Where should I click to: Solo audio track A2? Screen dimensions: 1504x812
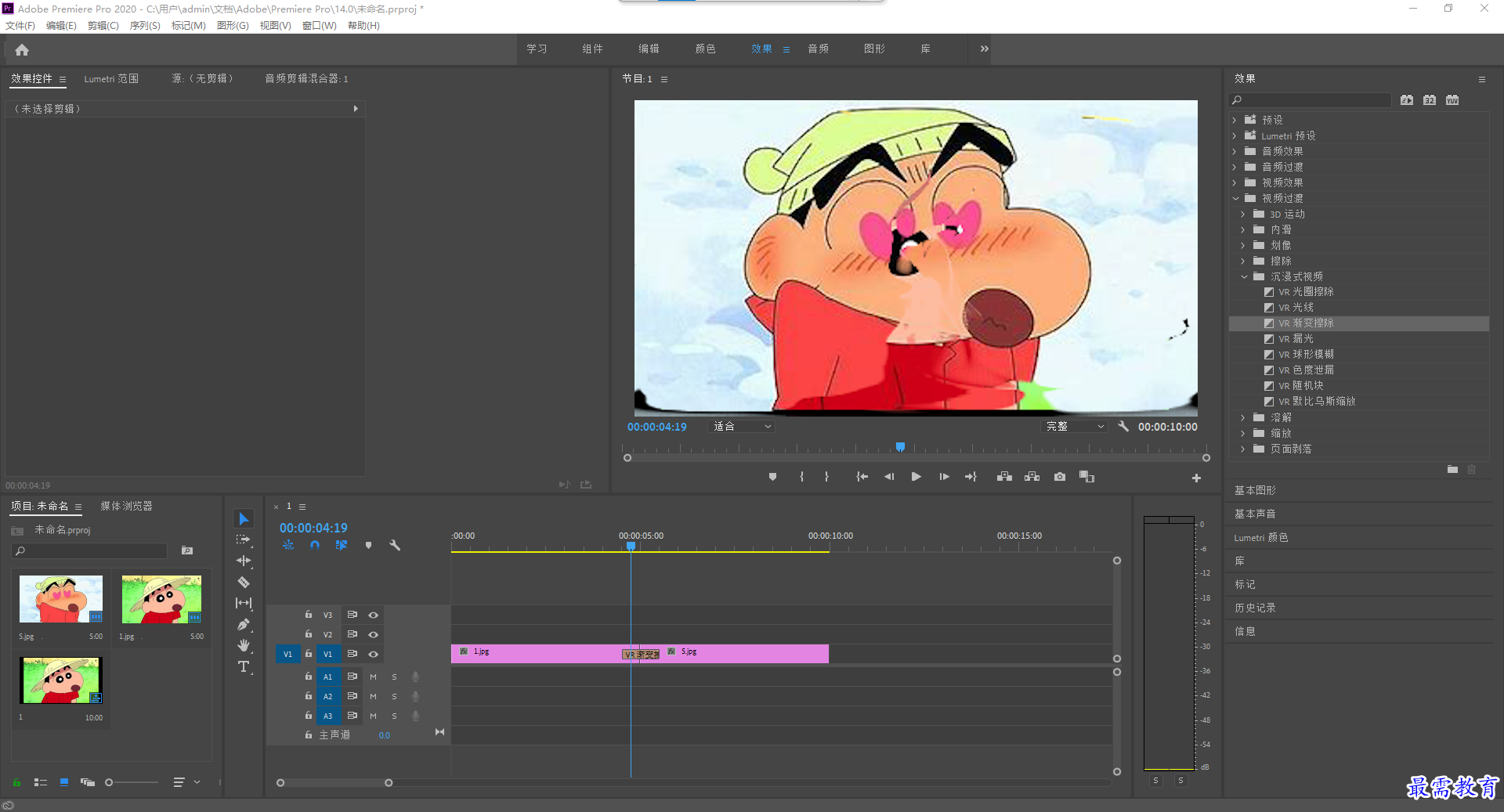(394, 696)
